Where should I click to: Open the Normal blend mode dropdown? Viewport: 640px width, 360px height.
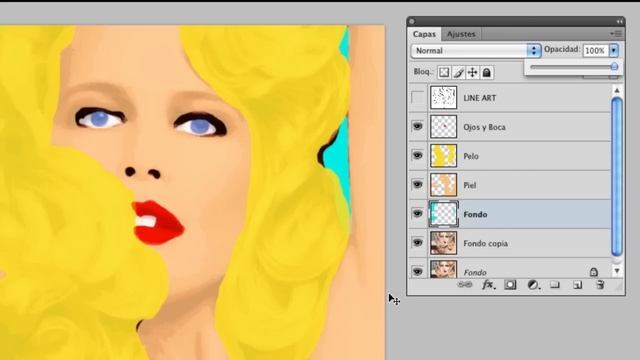coord(476,51)
